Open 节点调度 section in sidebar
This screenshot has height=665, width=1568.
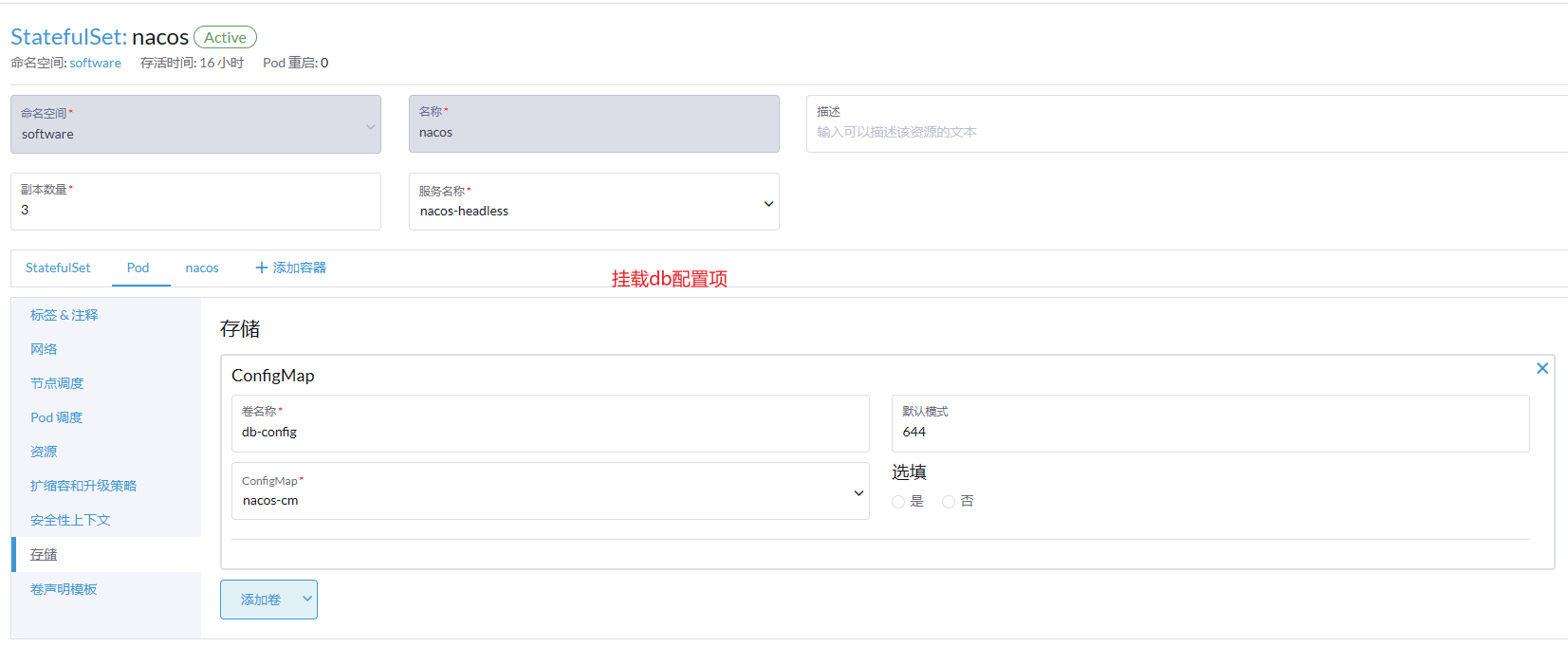point(57,383)
